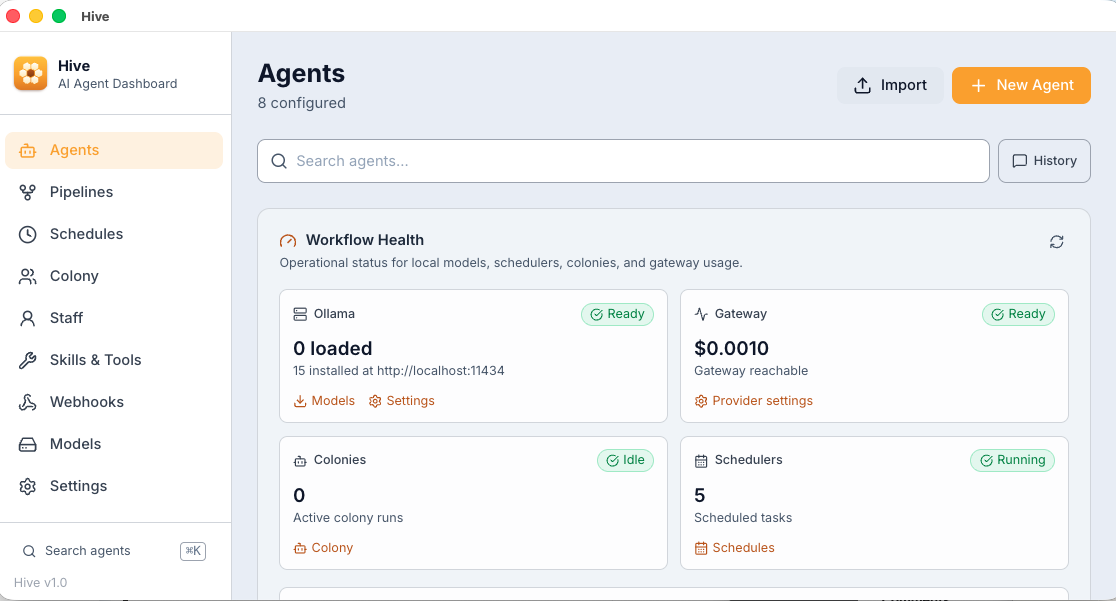This screenshot has height=601, width=1116.
Task: Click the Ollama Ready status badge
Action: pyautogui.click(x=617, y=314)
